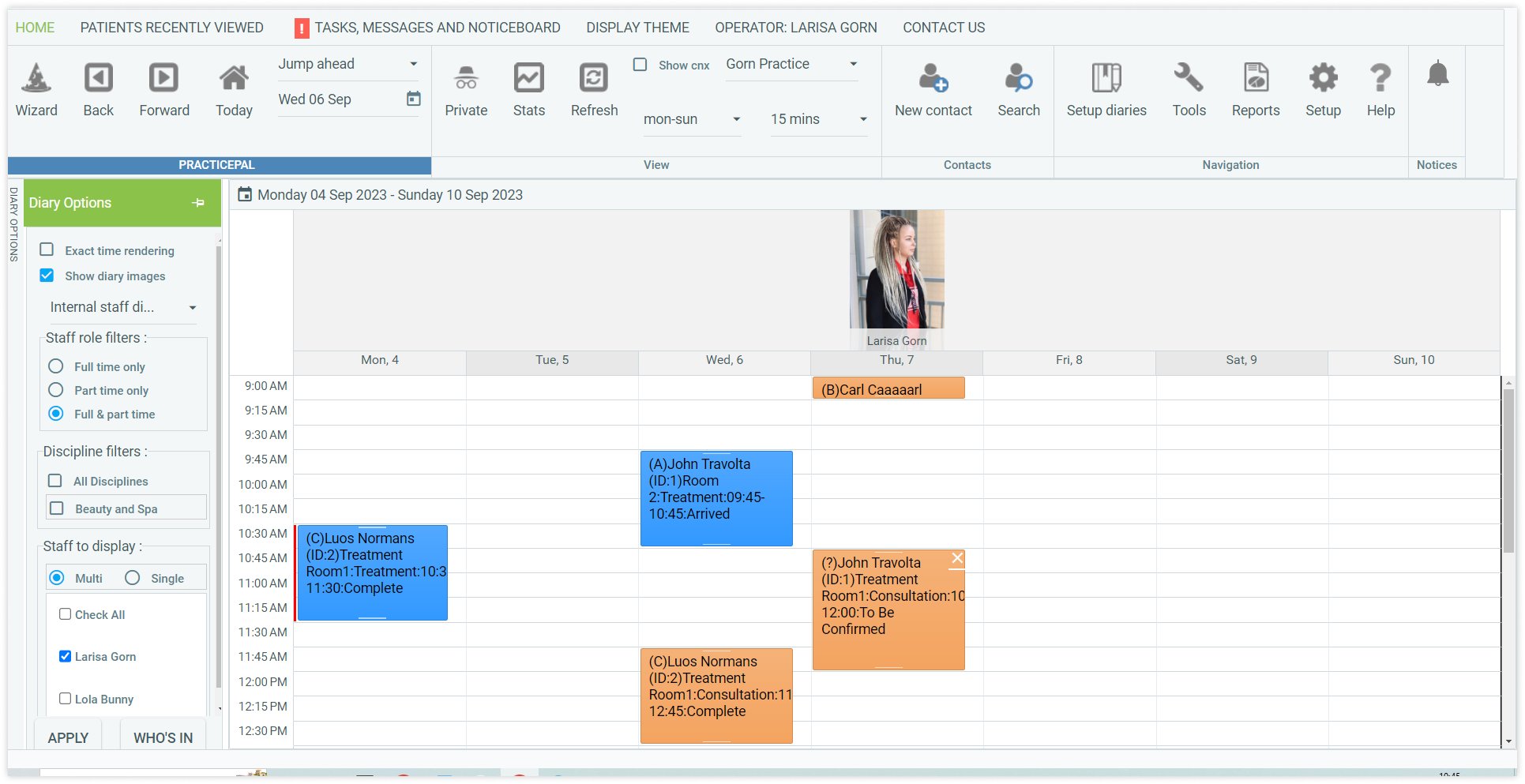Click the Diary Options panel scrollbar
The image size is (1525, 784).
(218, 466)
